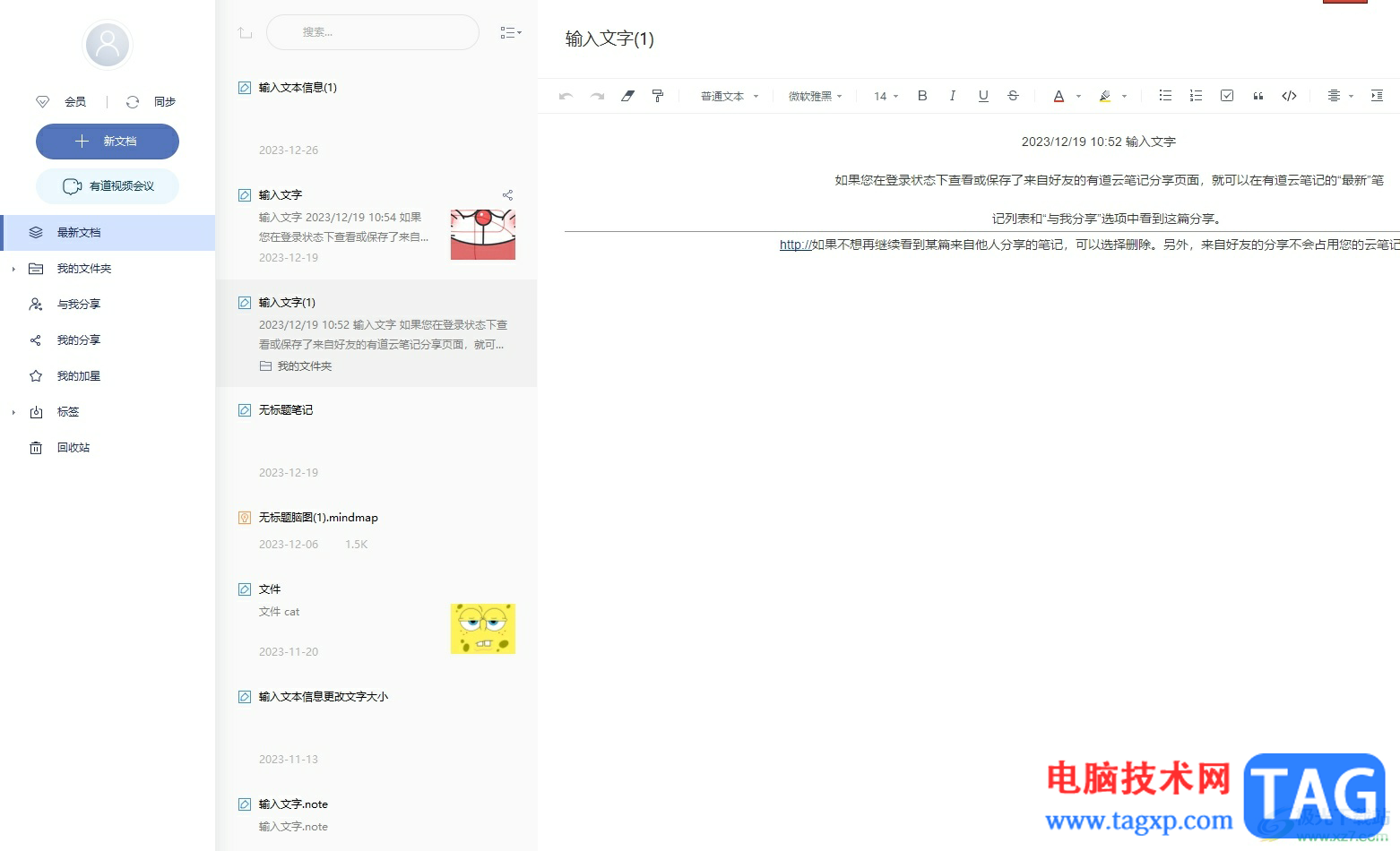
Task: Select the 输入文字(1) note in the list
Action: coord(376,333)
